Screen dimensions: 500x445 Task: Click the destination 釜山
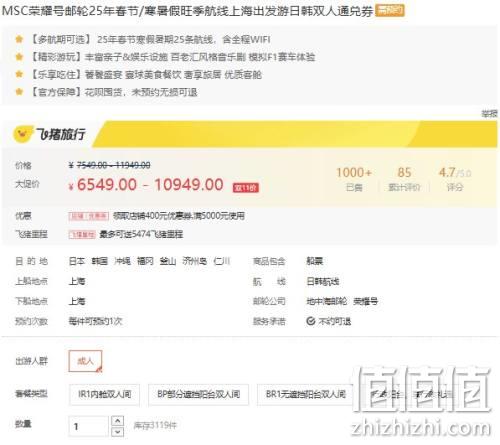pos(168,261)
